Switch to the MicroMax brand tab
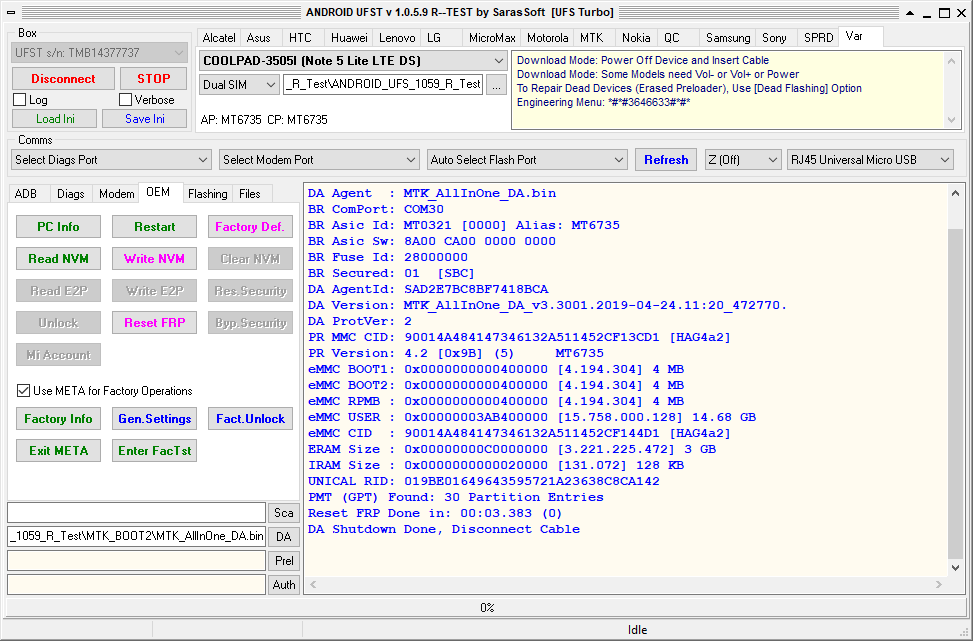Screen dimensions: 973x641 coord(491,38)
